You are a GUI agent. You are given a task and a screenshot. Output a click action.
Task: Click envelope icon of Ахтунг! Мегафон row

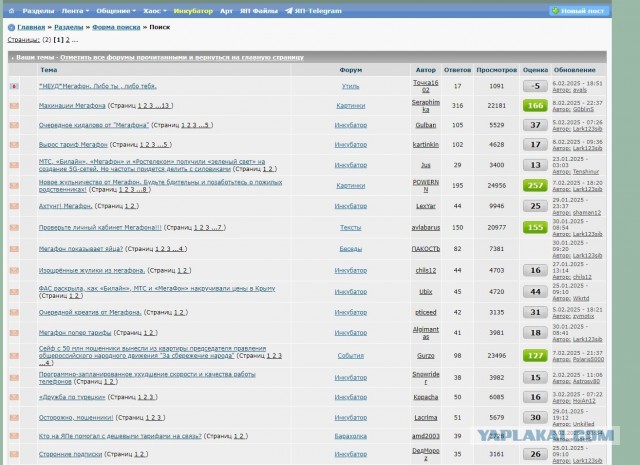[x=14, y=206]
